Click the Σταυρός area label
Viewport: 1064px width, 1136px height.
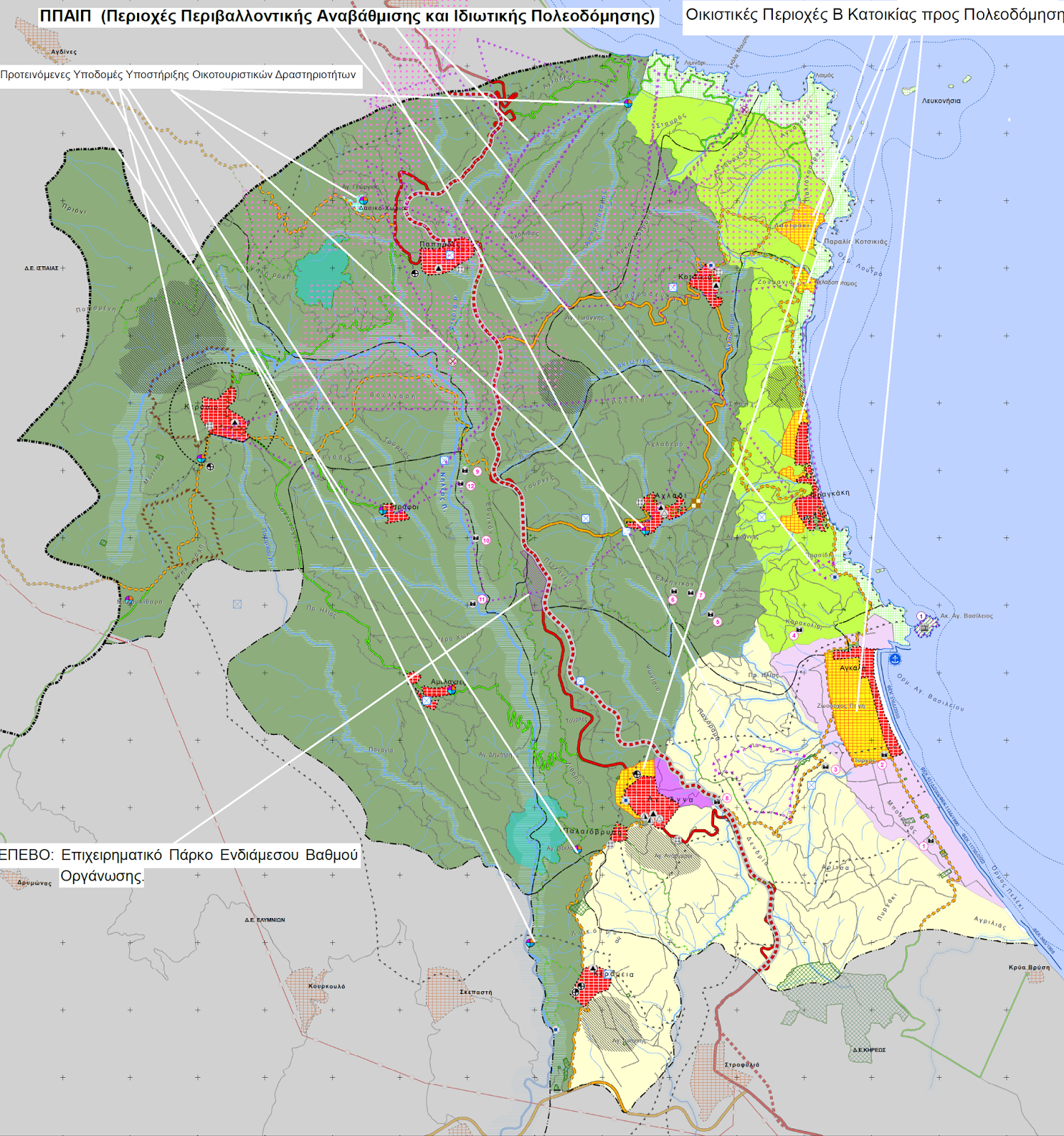point(671,119)
